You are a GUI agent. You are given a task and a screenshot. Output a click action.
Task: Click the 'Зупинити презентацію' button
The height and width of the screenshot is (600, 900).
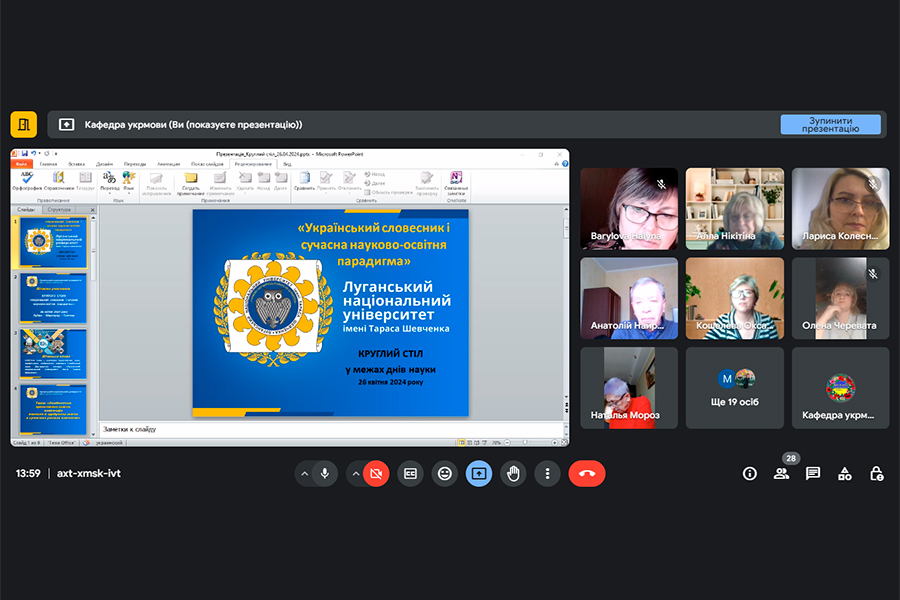[x=830, y=124]
